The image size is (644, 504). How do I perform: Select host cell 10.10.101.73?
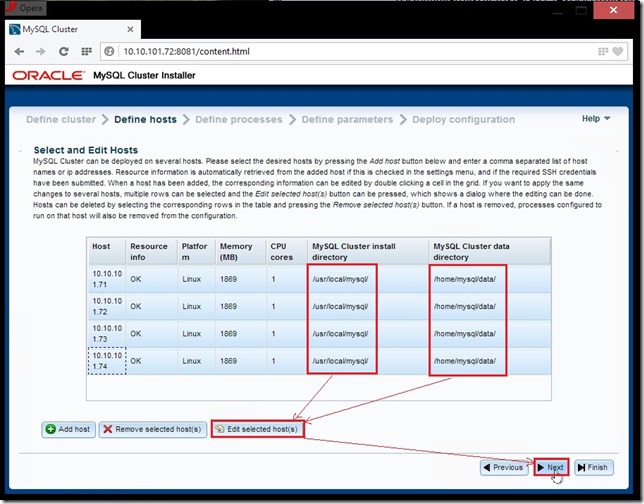[107, 334]
